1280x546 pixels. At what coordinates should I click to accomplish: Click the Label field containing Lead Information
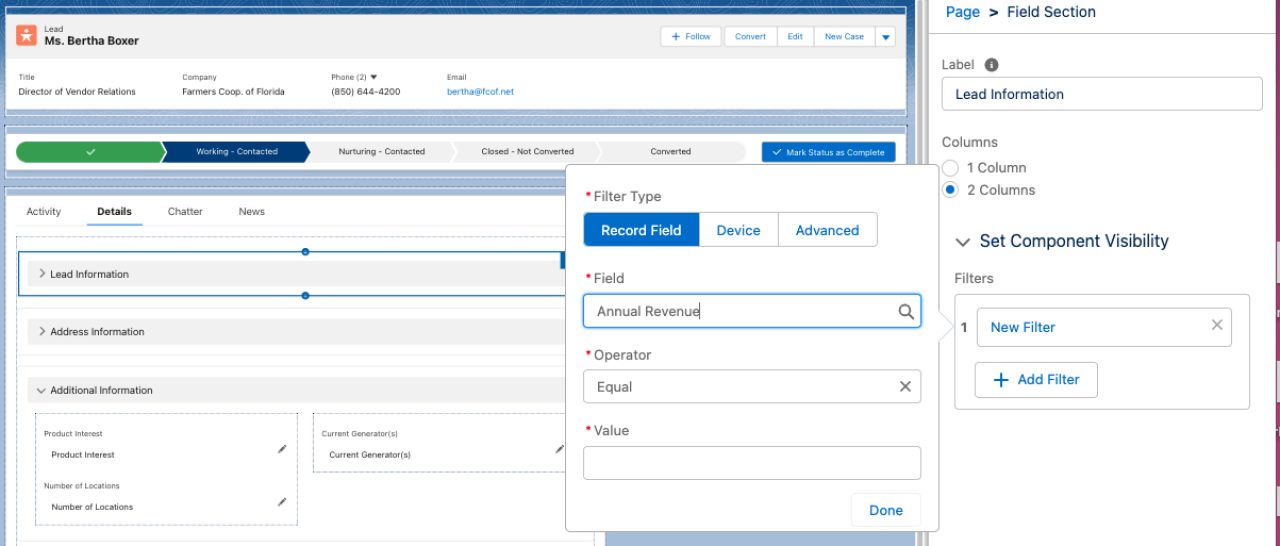1102,94
